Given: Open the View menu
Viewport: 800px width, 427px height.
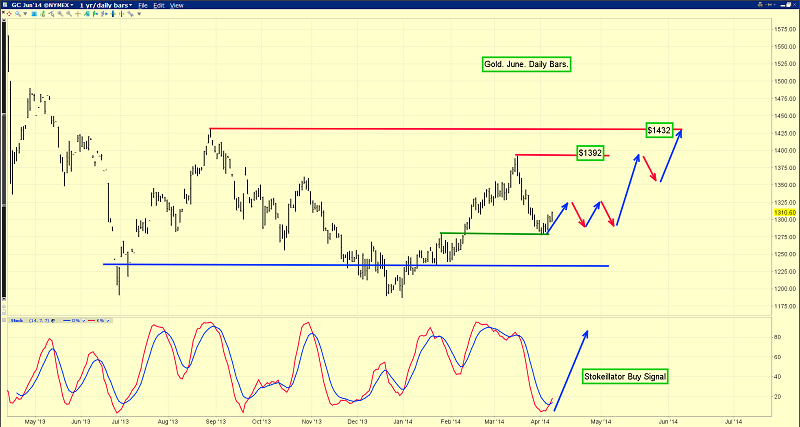Looking at the screenshot, I should [177, 5].
